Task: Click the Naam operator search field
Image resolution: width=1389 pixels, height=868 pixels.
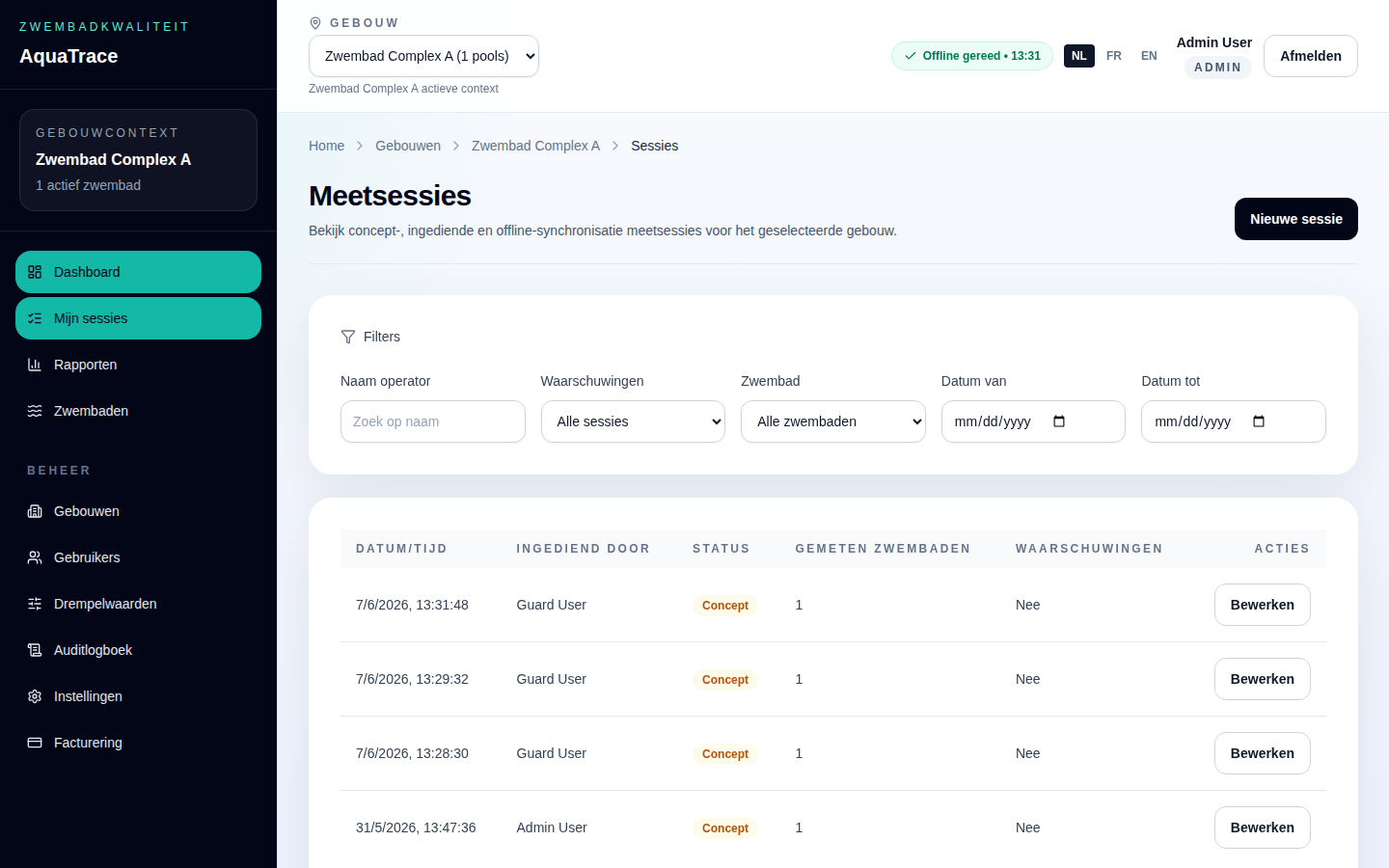Action: [432, 421]
